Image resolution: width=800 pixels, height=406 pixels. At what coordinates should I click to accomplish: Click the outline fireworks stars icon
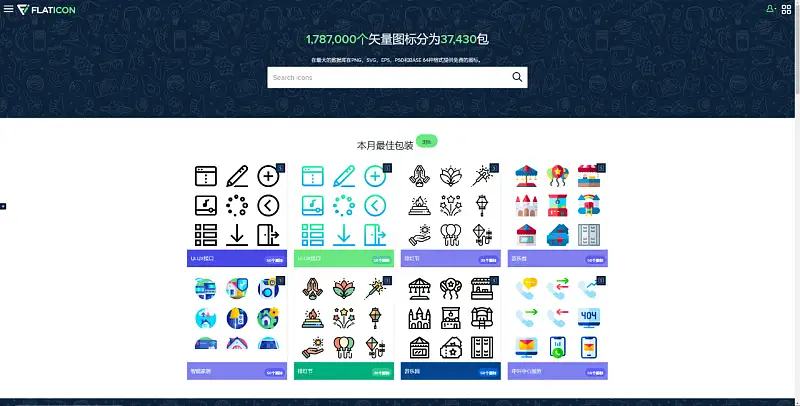451,206
